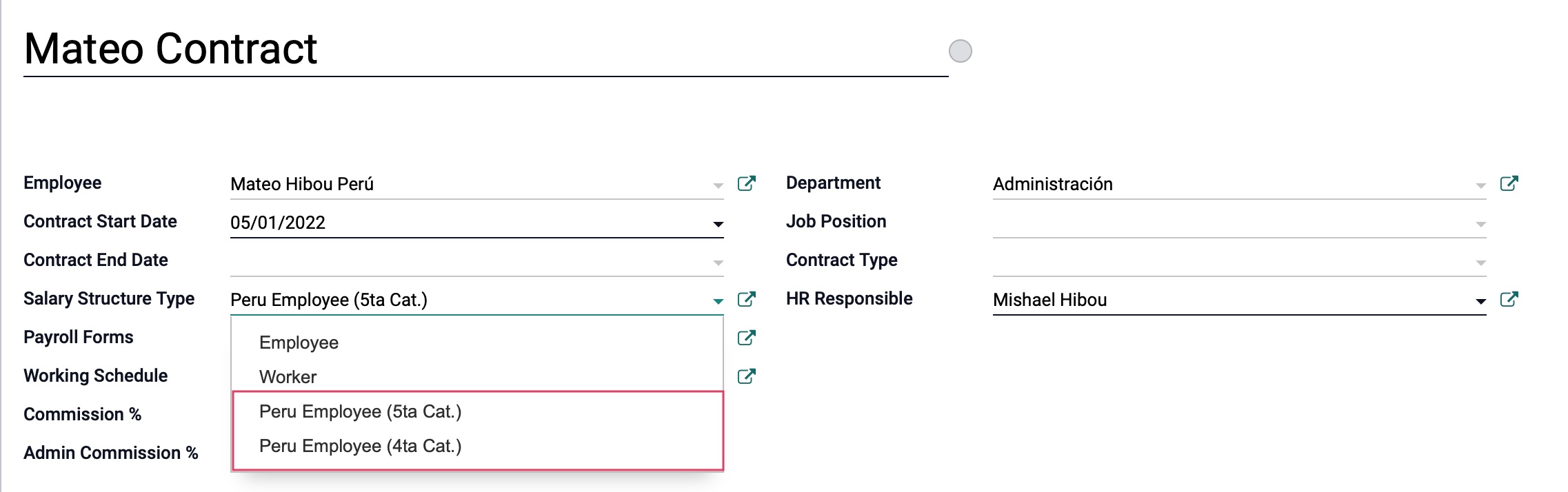Expand the Job Position dropdown arrow
This screenshot has height=492, width=1568.
pyautogui.click(x=1480, y=224)
